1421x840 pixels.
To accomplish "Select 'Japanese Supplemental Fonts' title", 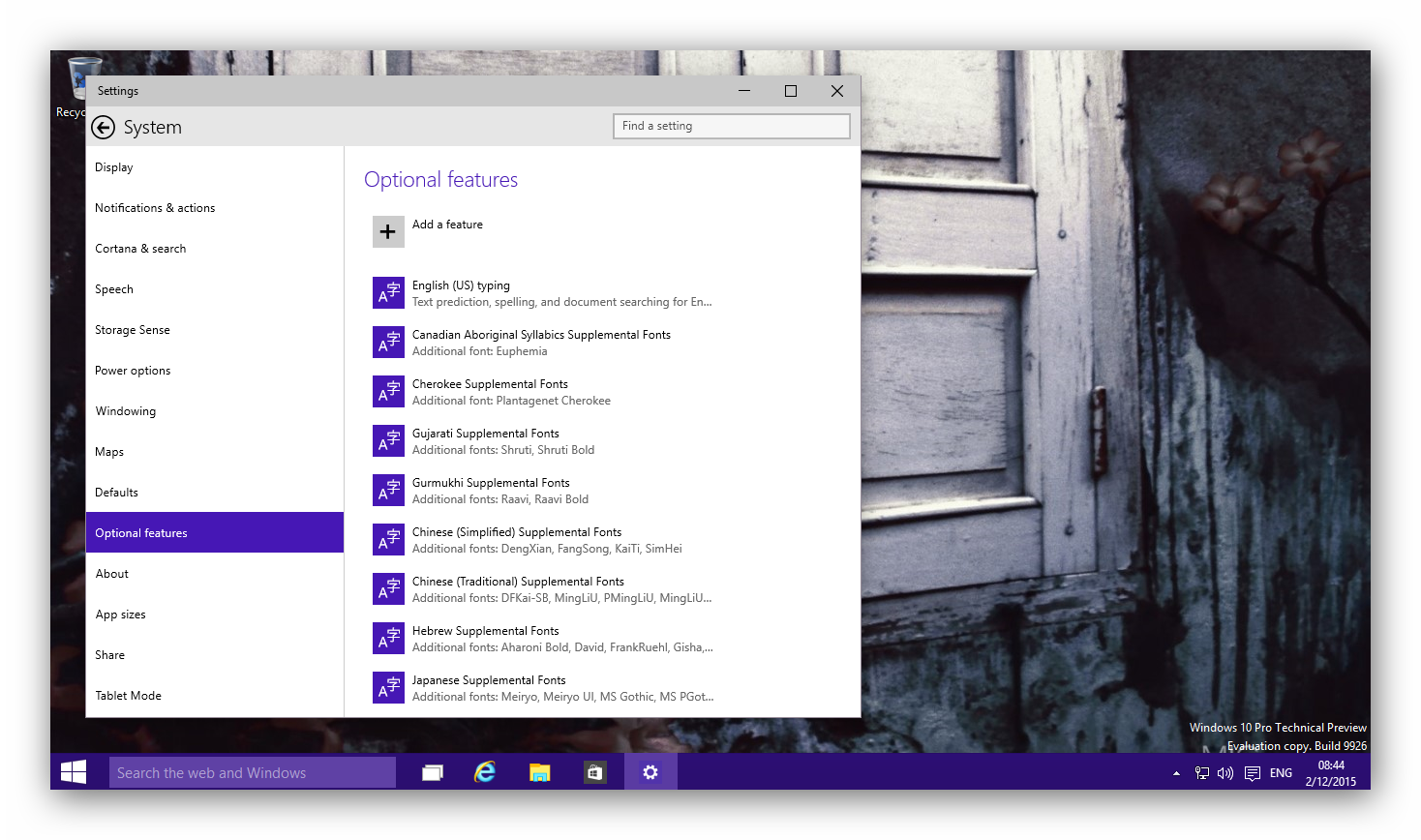I will click(x=489, y=680).
